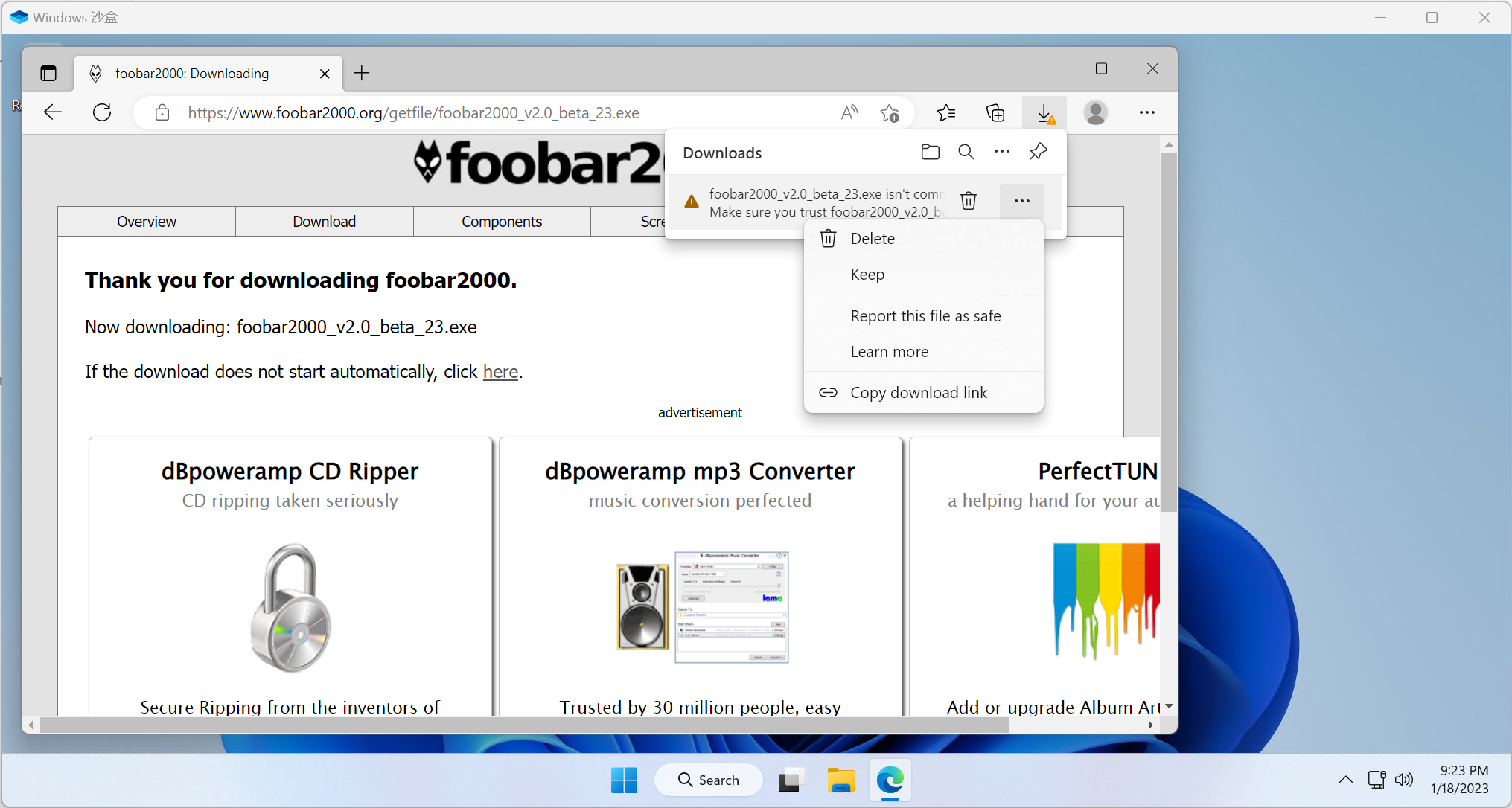Screen dimensions: 1512x808
Task: Add this page to favorites star
Action: point(889,113)
